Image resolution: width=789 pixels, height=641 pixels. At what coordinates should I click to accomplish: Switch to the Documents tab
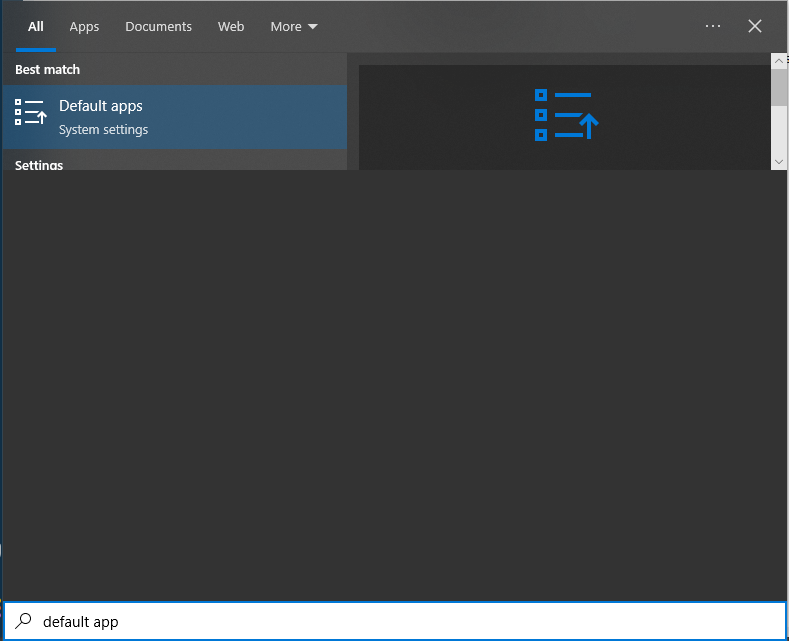pos(159,27)
